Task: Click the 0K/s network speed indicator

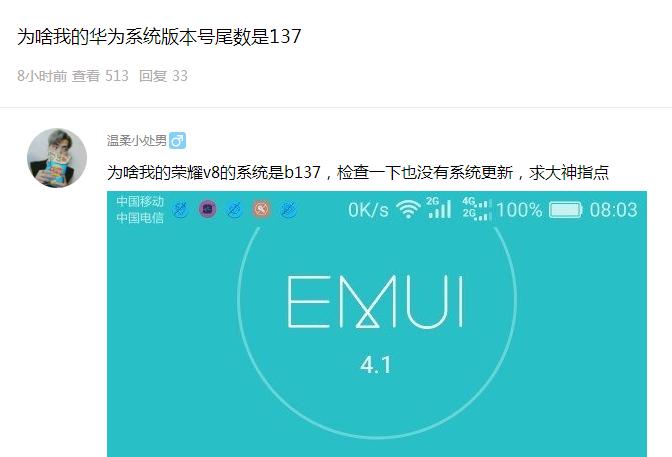Action: tap(369, 210)
